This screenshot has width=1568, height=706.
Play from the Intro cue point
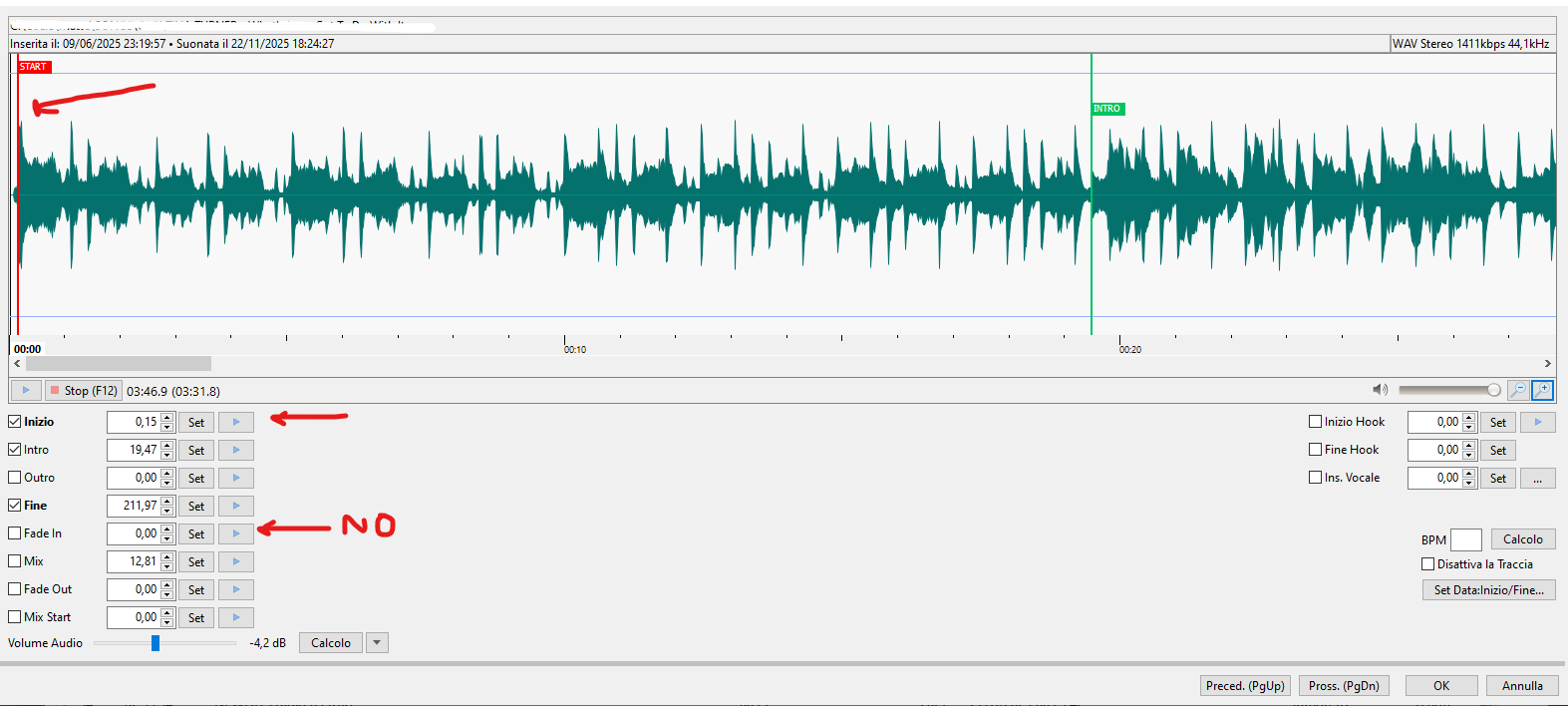236,450
